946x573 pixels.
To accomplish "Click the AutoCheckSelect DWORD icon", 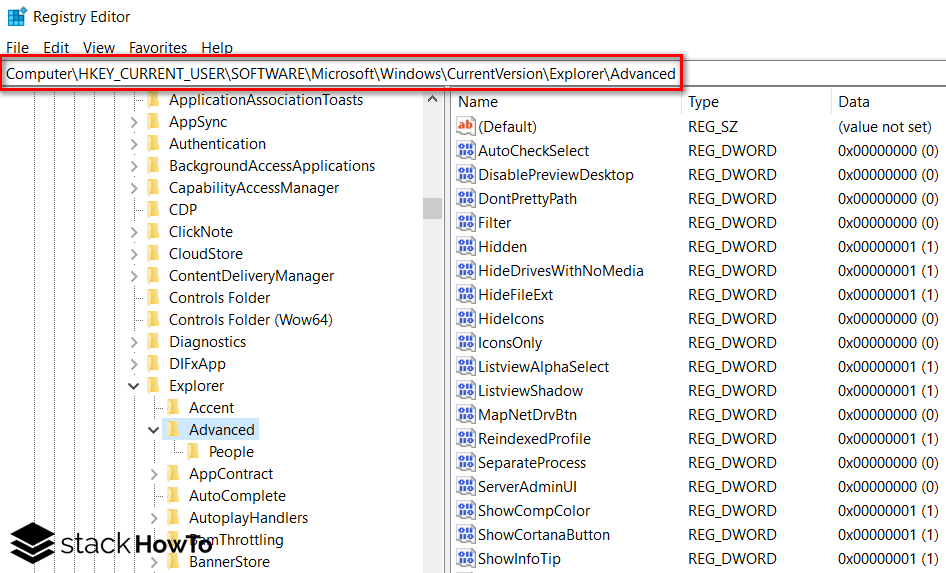I will 465,150.
